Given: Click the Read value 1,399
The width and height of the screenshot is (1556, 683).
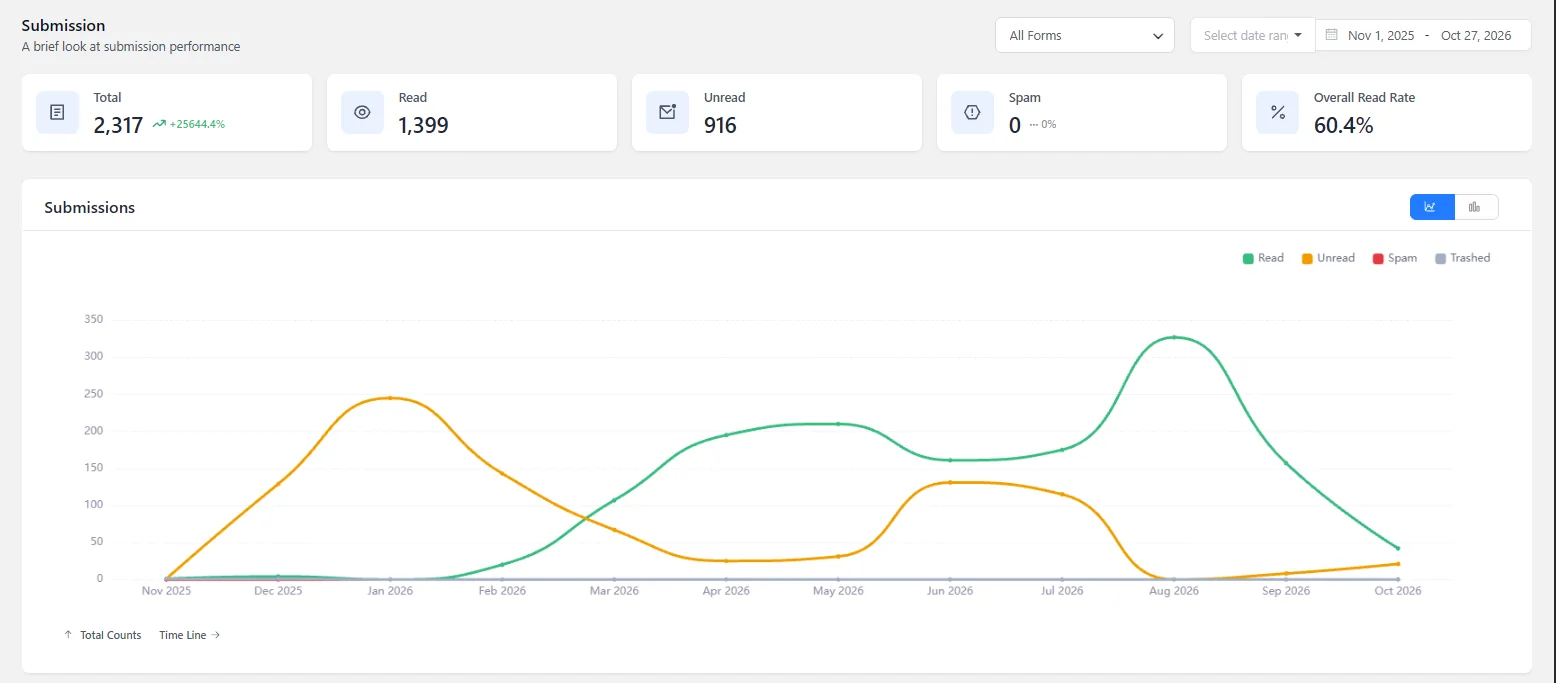Looking at the screenshot, I should click(x=423, y=125).
